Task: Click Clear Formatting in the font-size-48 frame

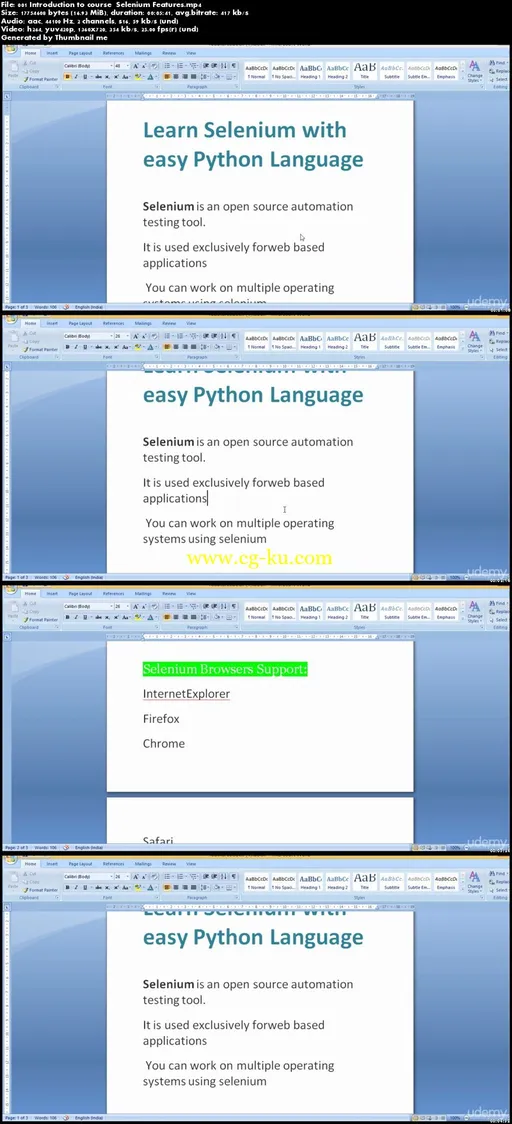Action: [153, 66]
